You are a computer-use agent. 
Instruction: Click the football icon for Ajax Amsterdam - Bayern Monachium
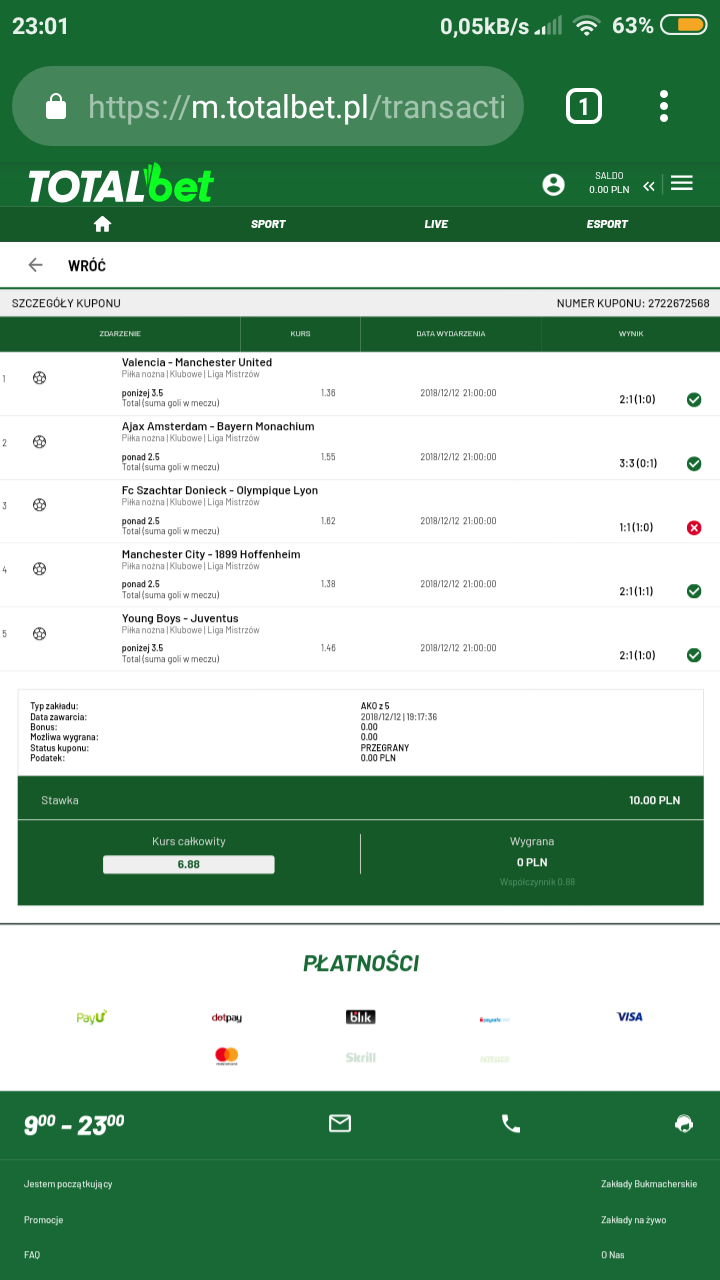pos(39,442)
